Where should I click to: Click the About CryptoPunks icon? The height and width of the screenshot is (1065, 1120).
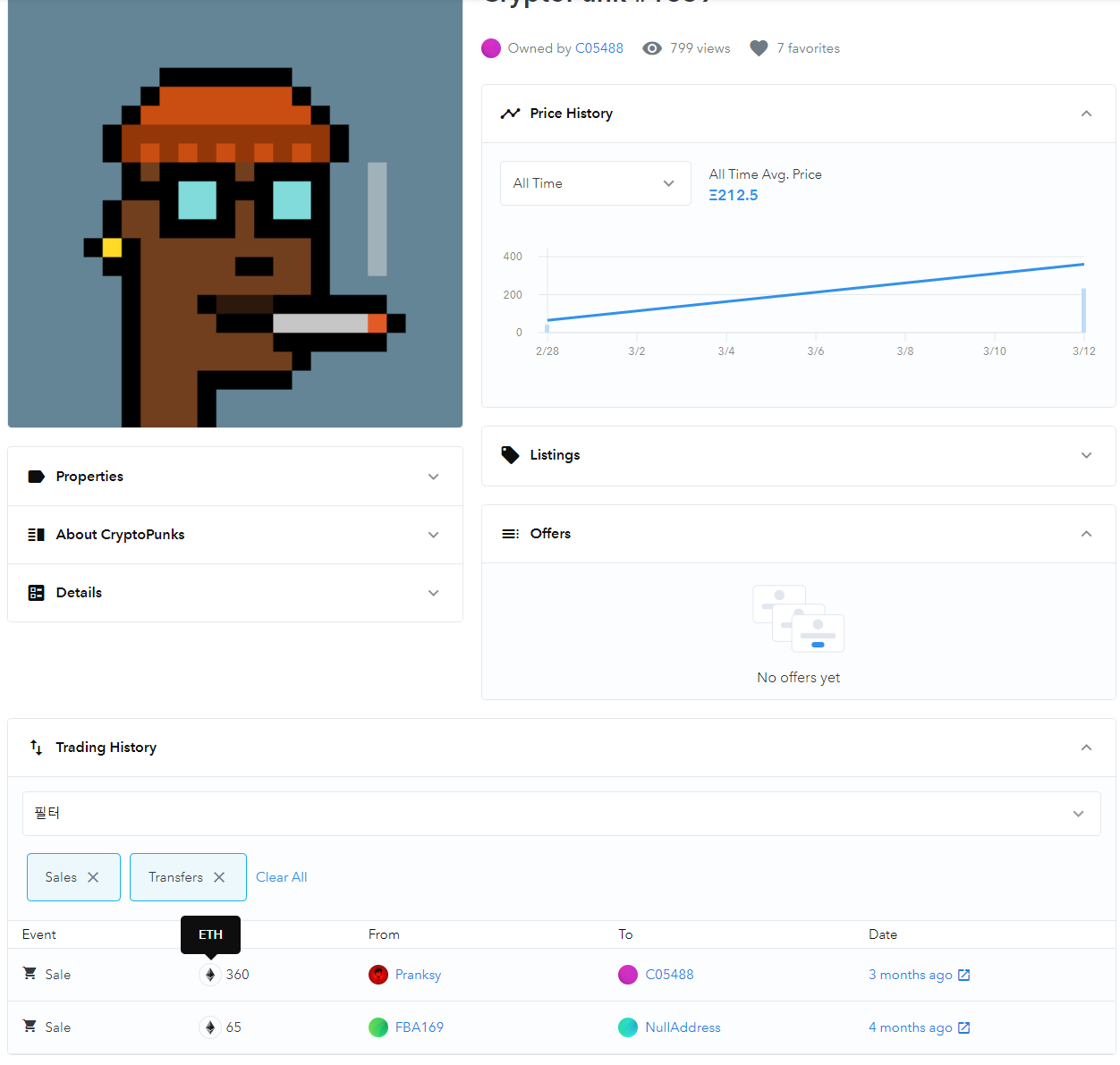point(36,535)
